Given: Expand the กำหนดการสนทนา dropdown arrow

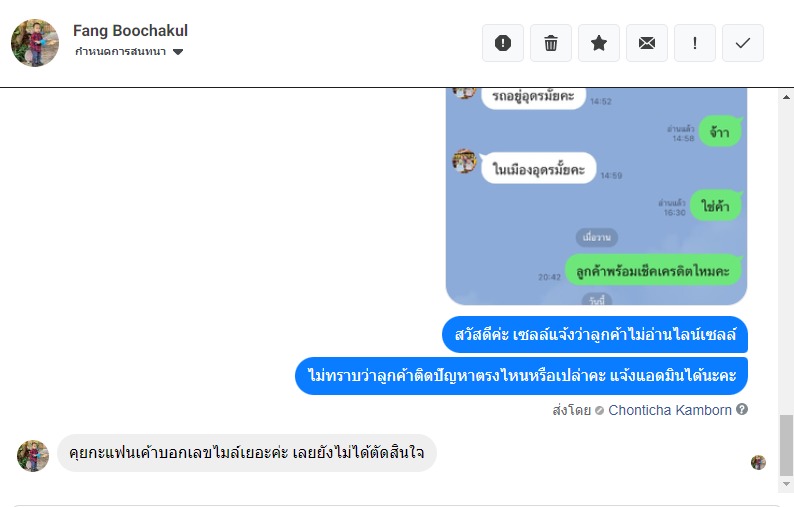Looking at the screenshot, I should tap(178, 52).
